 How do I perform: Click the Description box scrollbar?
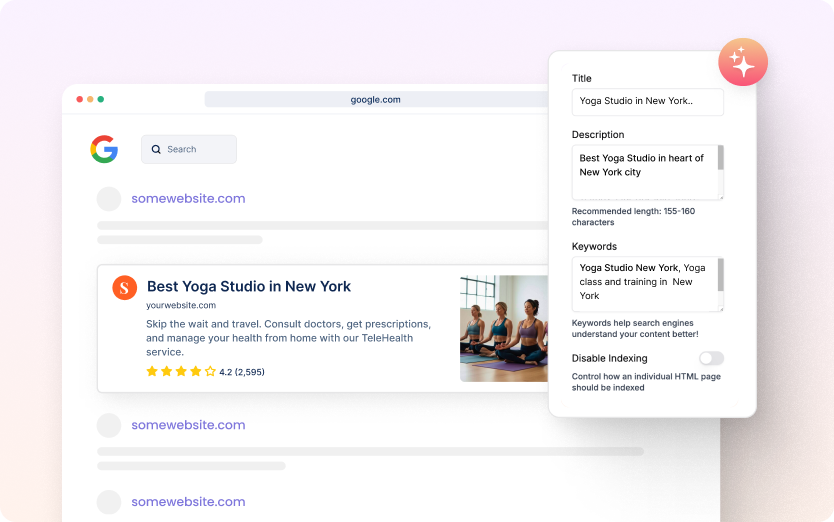(x=721, y=160)
